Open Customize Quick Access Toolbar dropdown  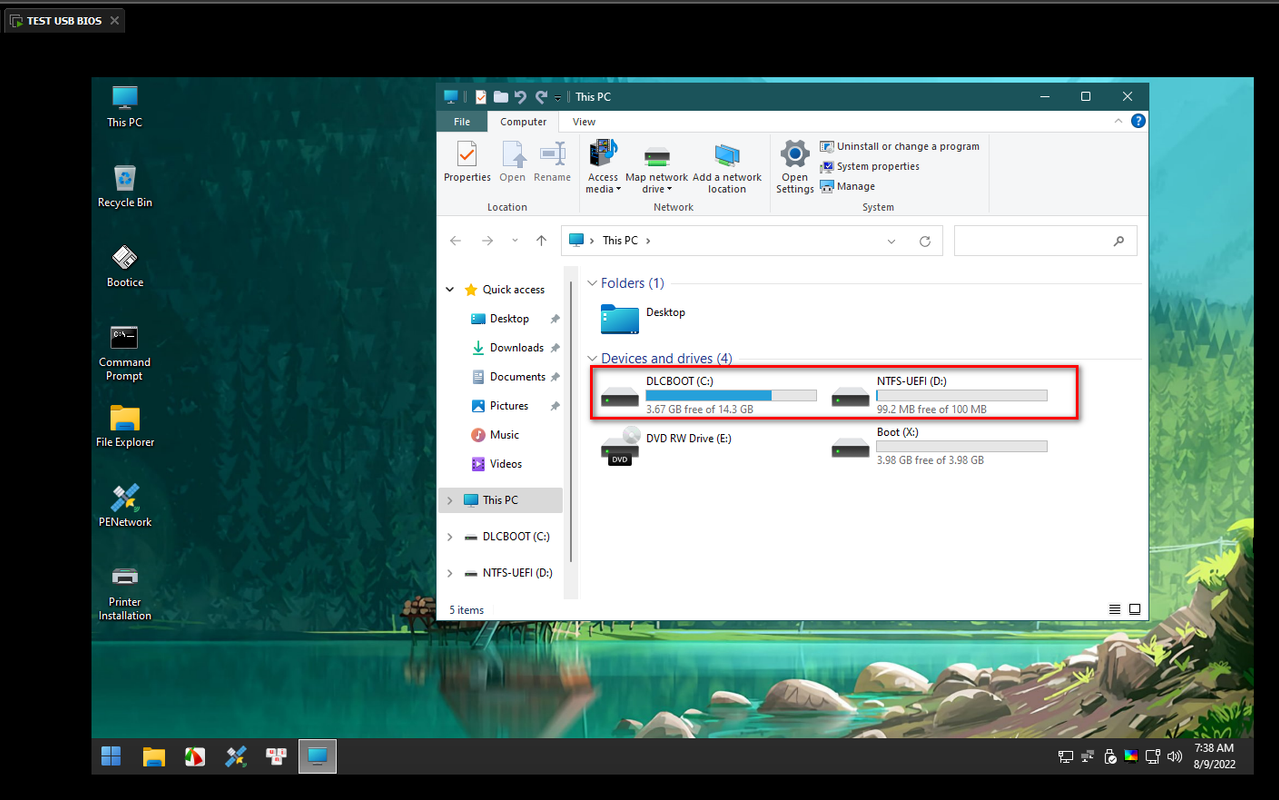pyautogui.click(x=558, y=98)
